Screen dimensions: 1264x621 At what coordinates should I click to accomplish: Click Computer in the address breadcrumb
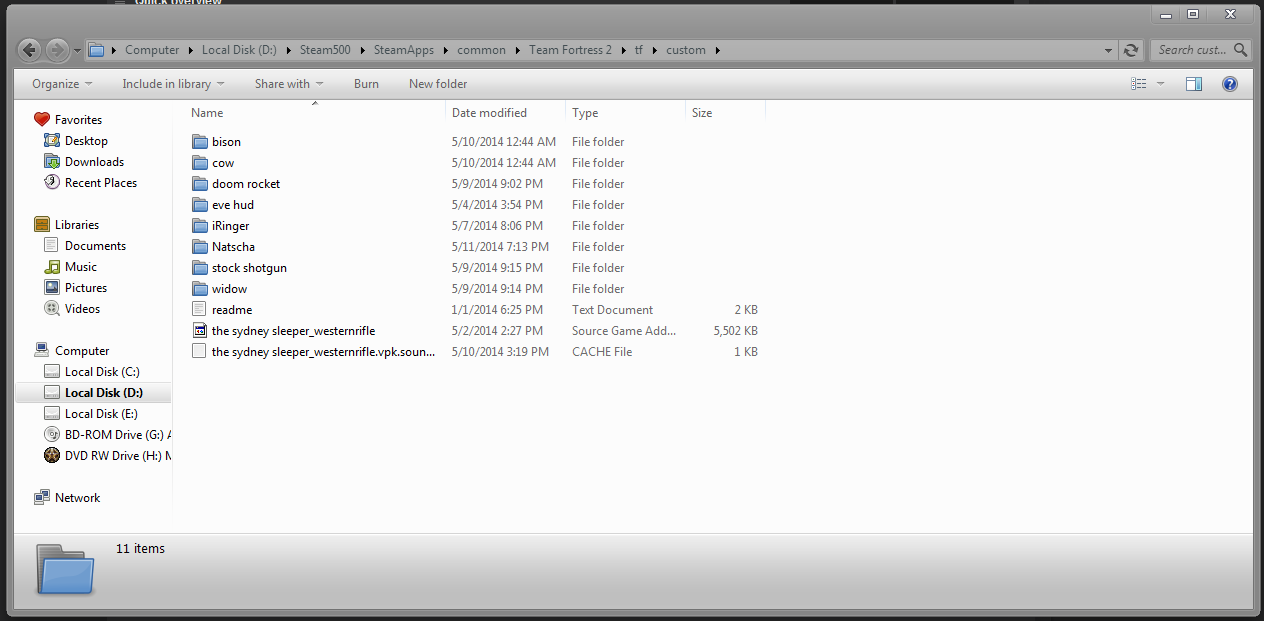[x=152, y=50]
